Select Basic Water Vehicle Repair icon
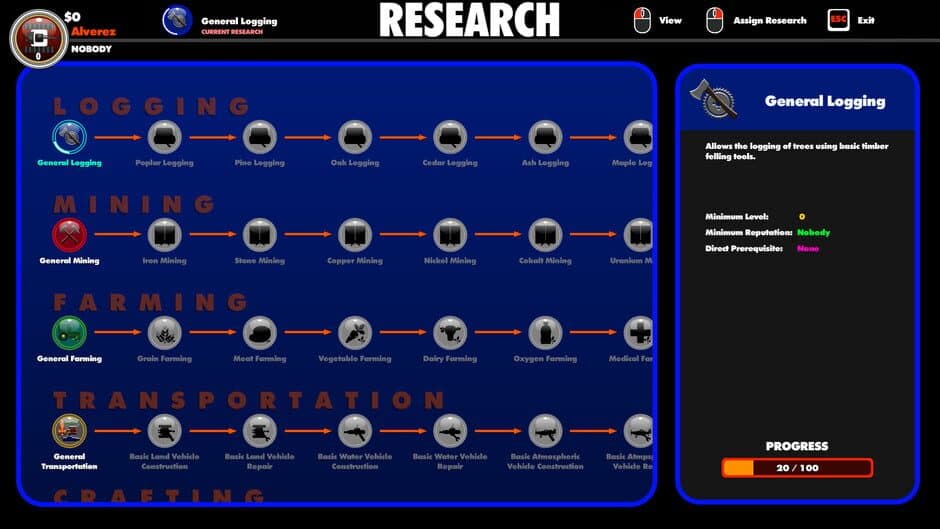 [x=450, y=431]
